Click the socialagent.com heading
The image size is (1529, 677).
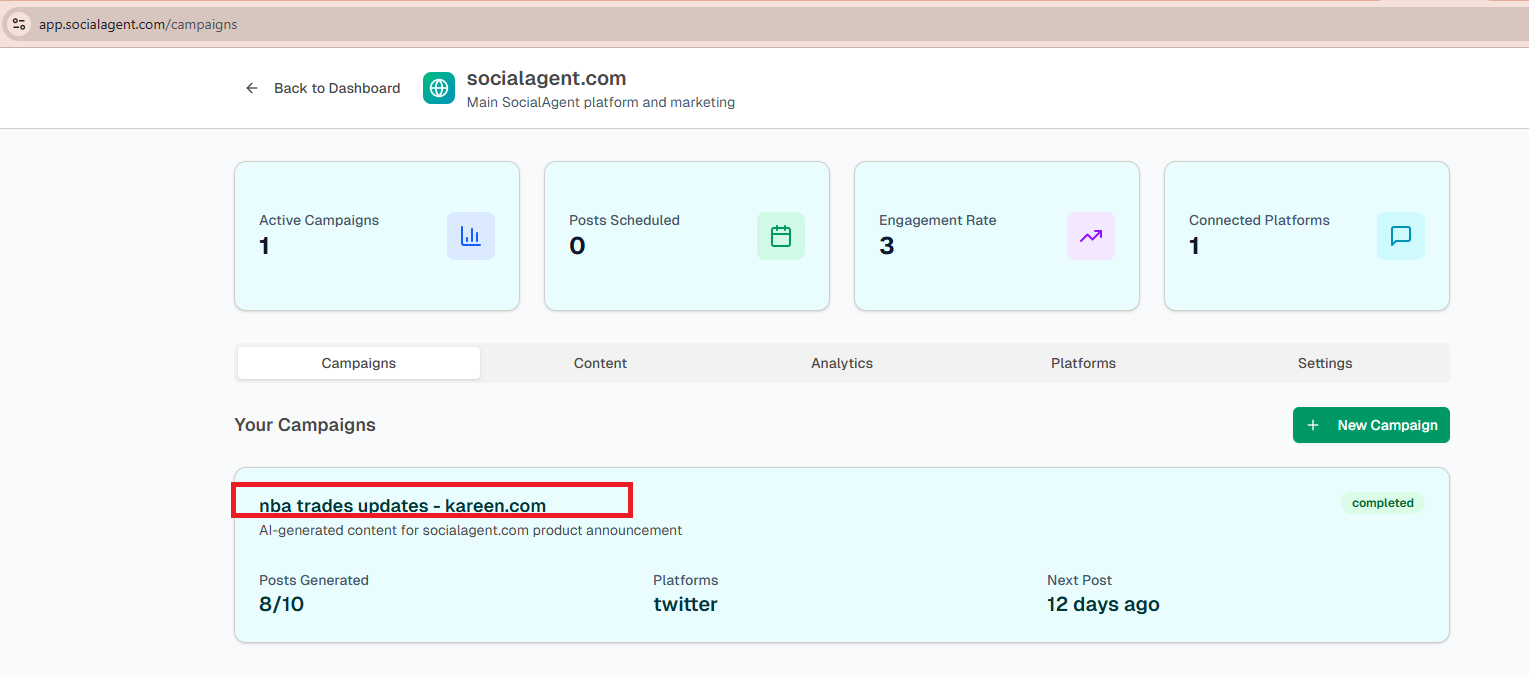tap(546, 78)
